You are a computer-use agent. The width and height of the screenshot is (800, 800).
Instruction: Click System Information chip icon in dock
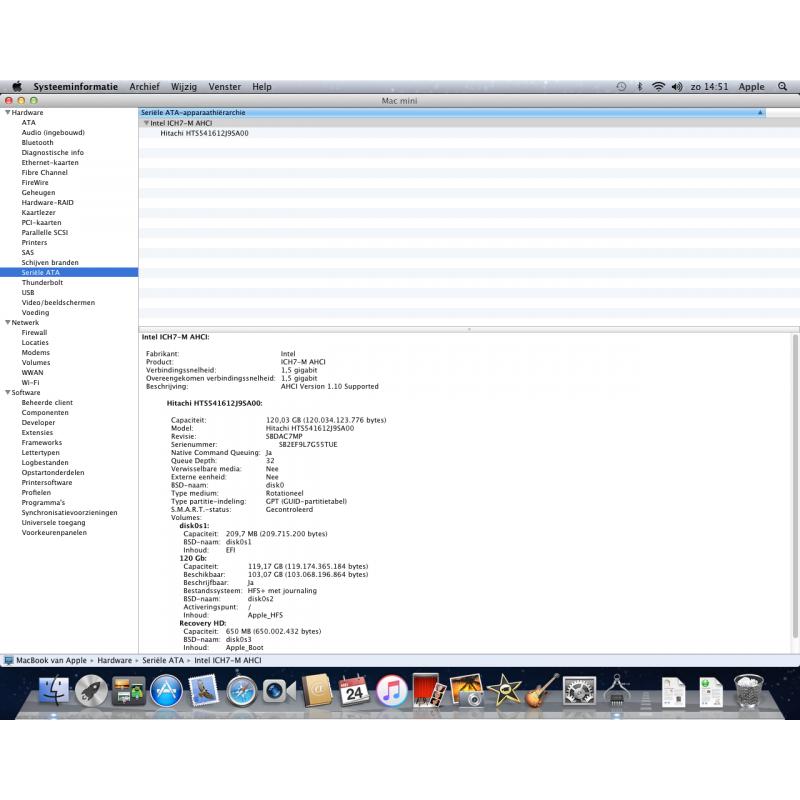click(x=617, y=691)
